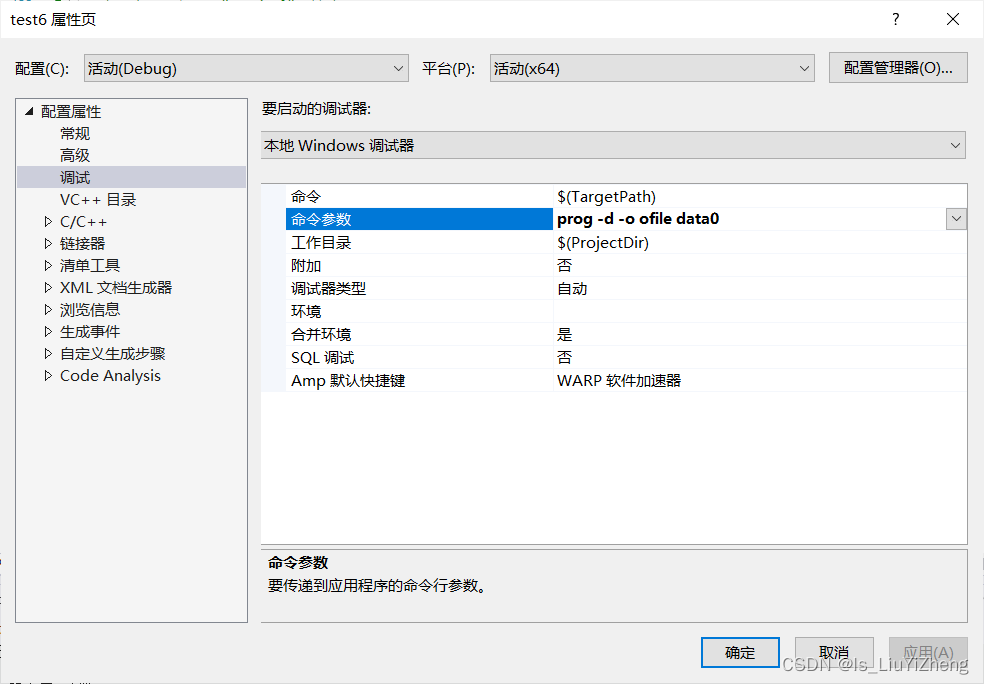Click the 取消 button
This screenshot has height=684, width=984.
click(x=834, y=653)
